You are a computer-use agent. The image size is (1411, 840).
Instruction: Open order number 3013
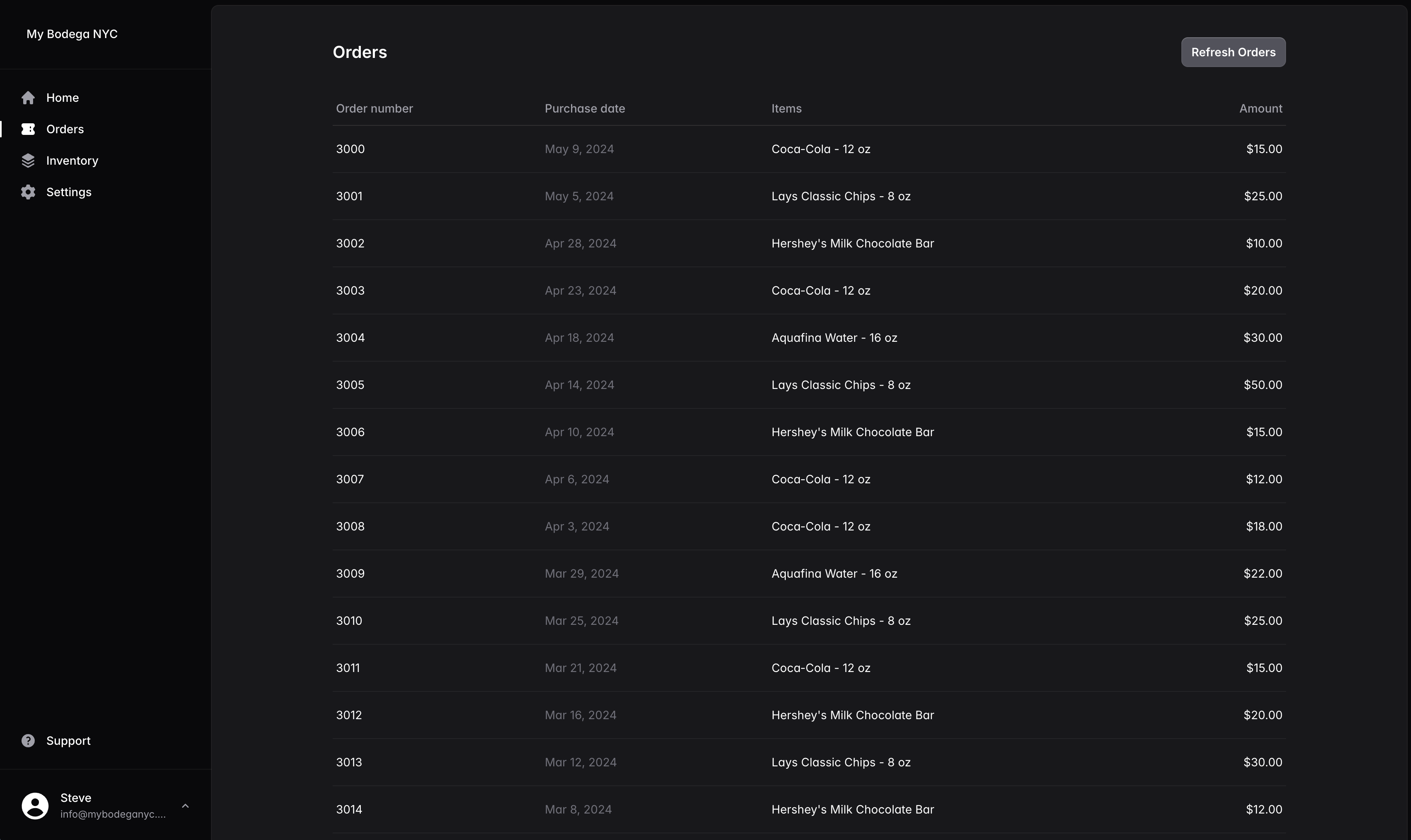click(x=349, y=763)
